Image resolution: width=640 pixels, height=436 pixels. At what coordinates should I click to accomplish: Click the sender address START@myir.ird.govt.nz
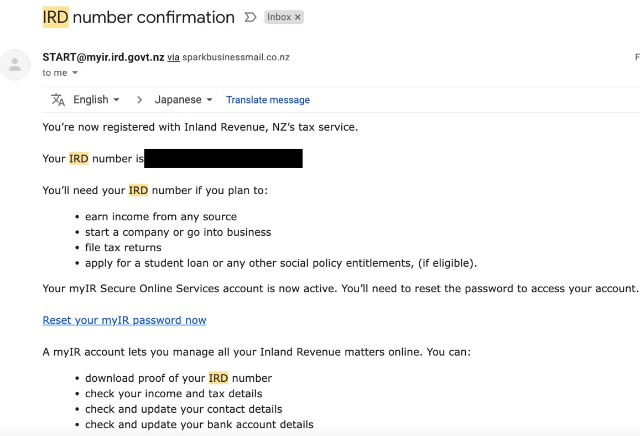pos(103,57)
